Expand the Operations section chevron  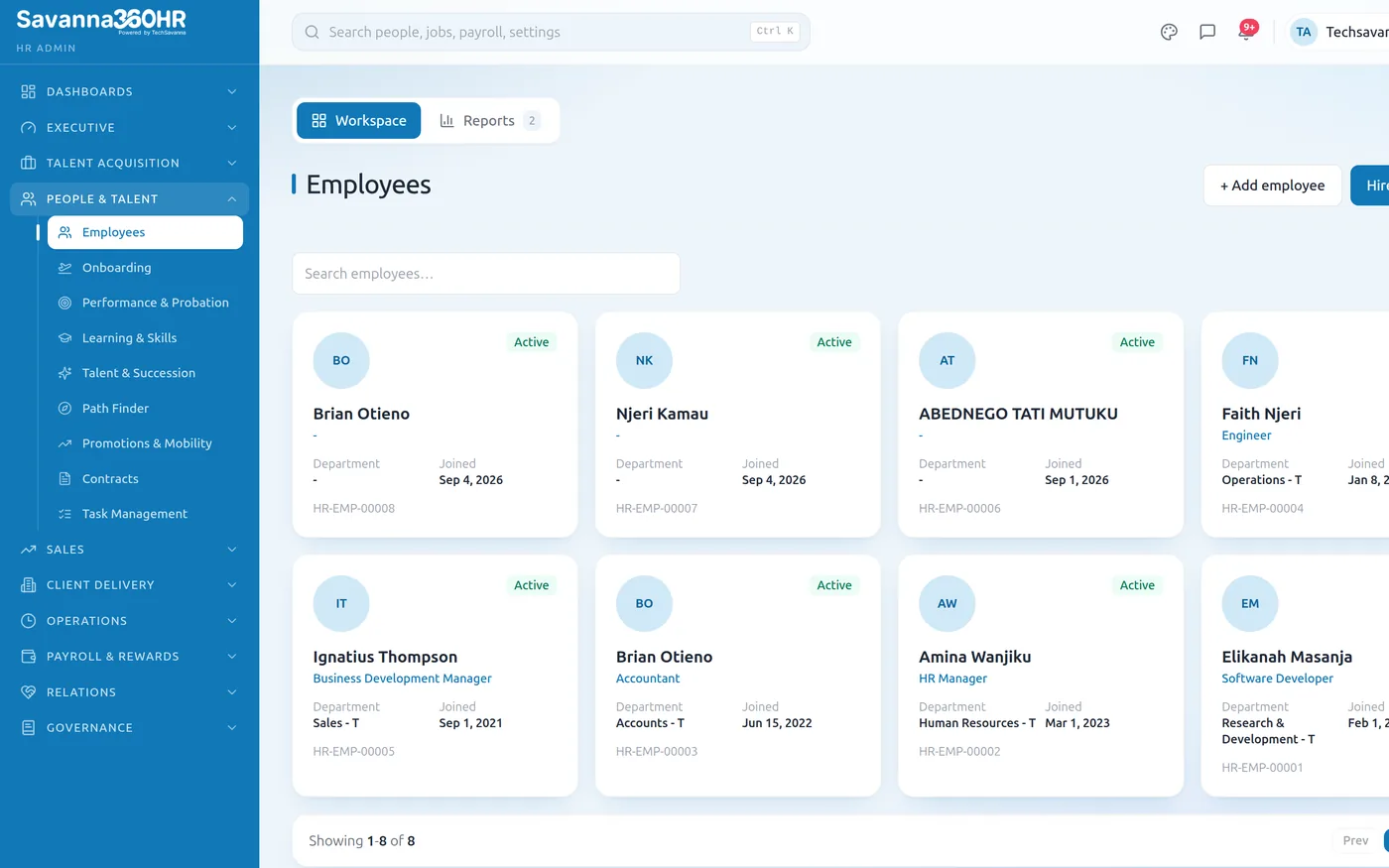pos(232,621)
